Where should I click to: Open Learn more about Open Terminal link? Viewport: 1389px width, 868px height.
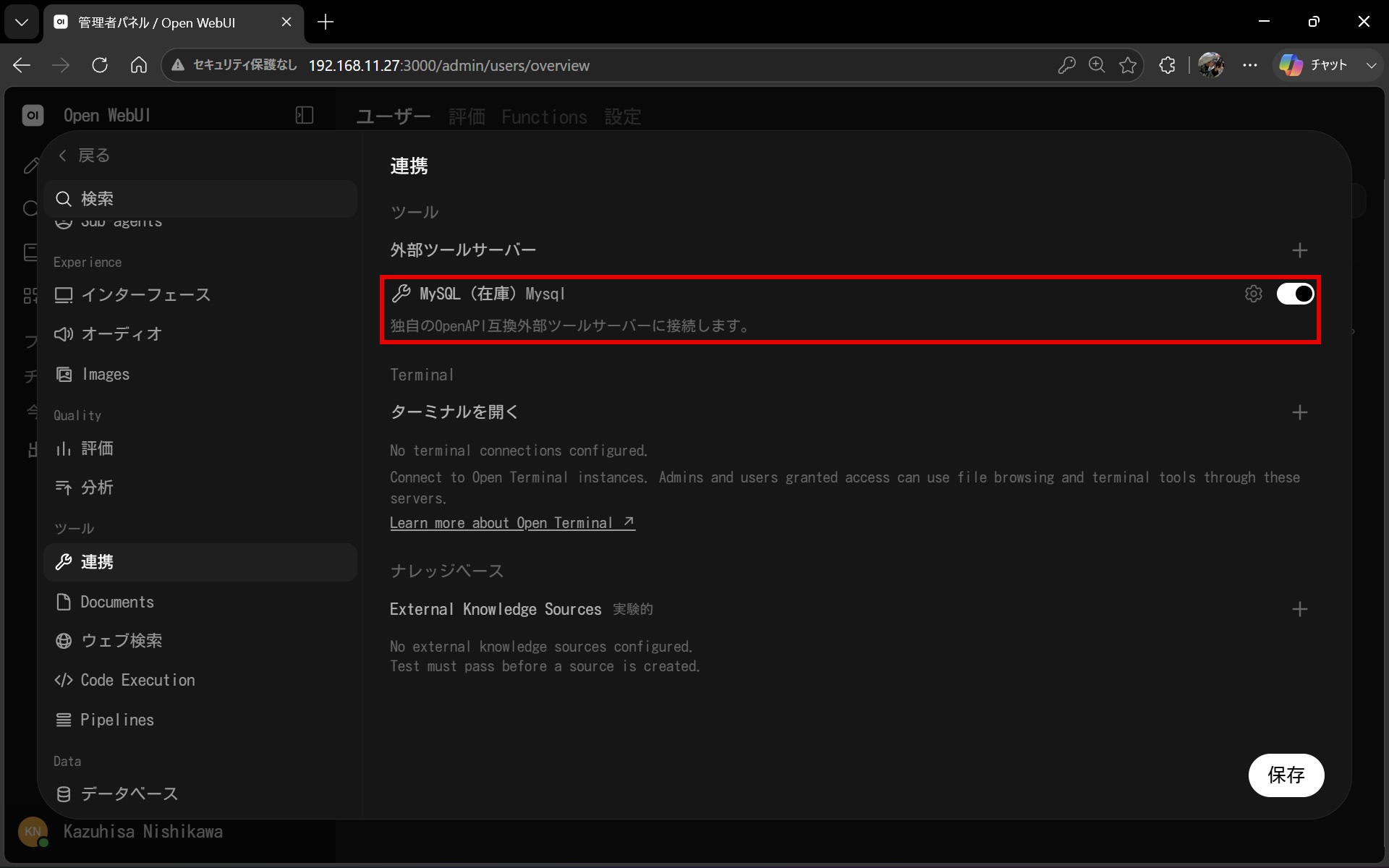pyautogui.click(x=512, y=523)
